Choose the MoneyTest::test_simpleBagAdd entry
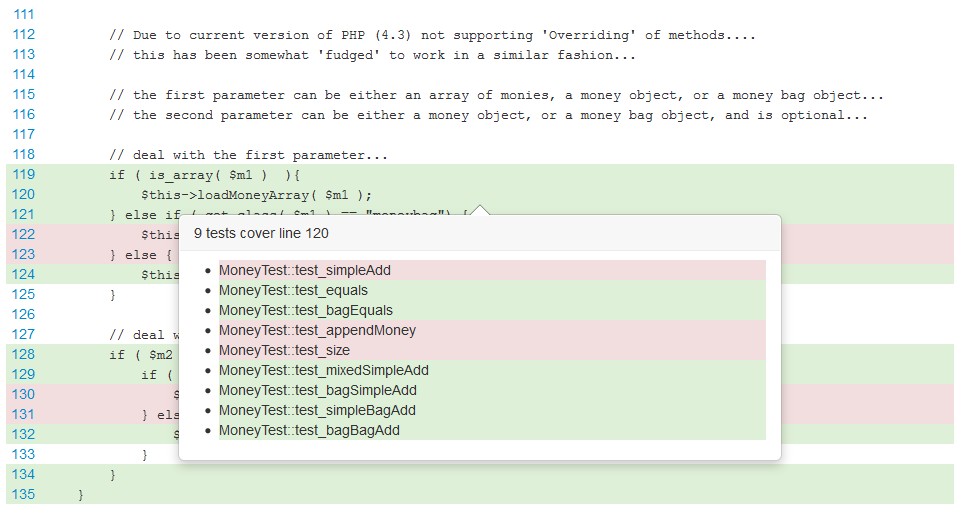Screen dimensions: 960x508 click(317, 410)
